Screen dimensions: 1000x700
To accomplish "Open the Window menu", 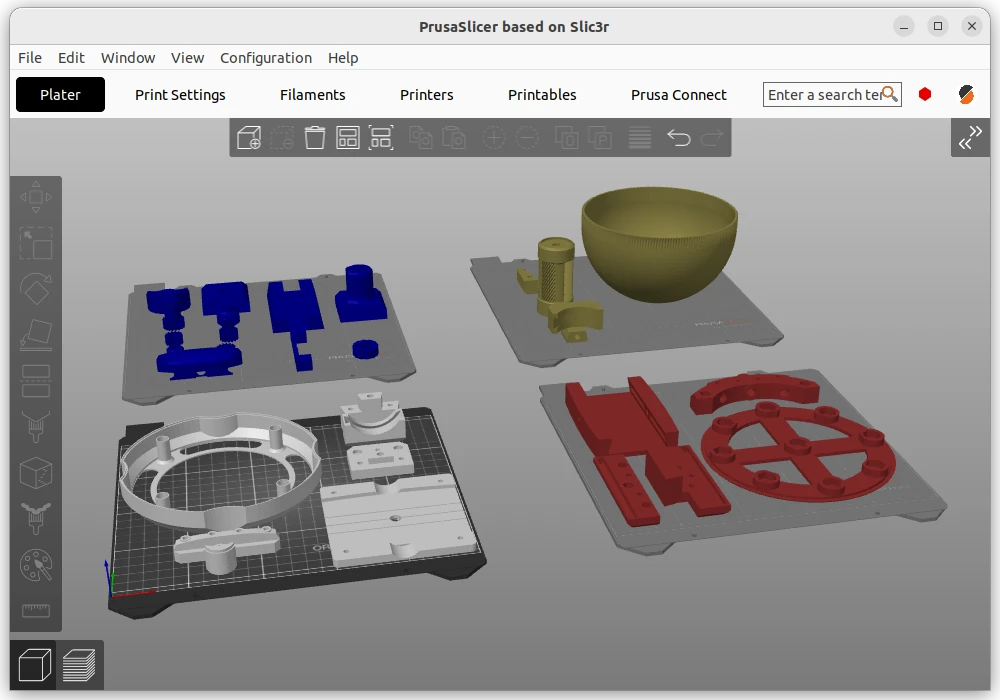I will point(128,58).
